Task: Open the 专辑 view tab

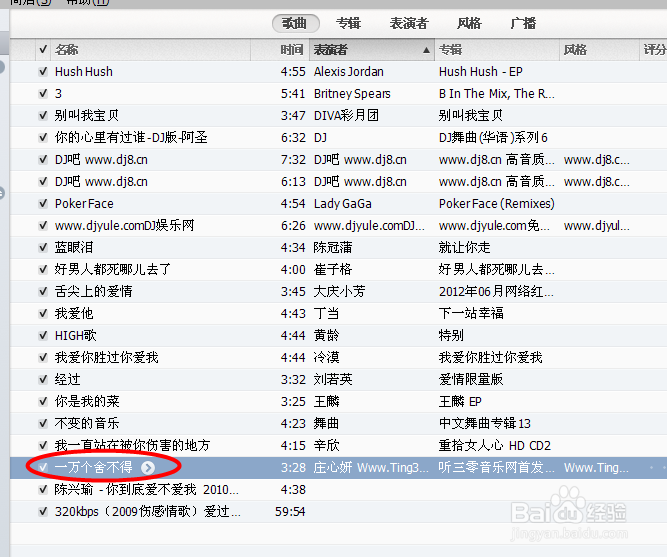Action: (x=348, y=23)
